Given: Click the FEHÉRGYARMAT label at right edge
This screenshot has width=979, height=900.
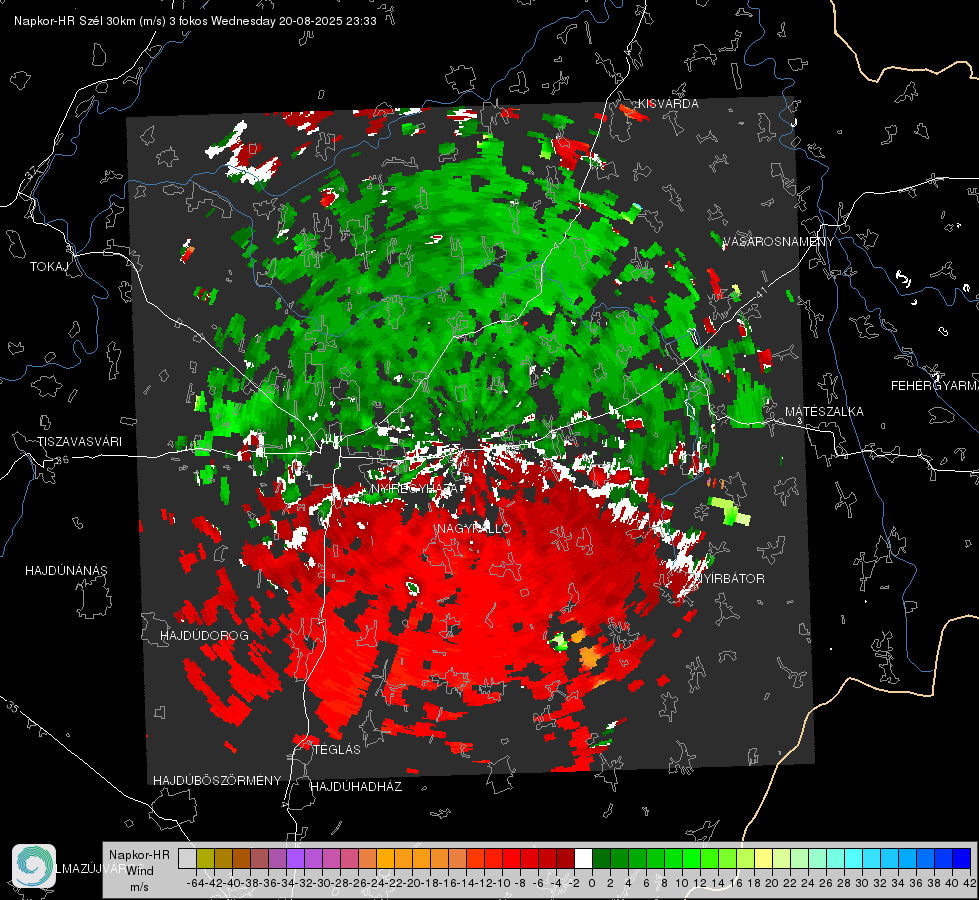Looking at the screenshot, I should [x=935, y=386].
